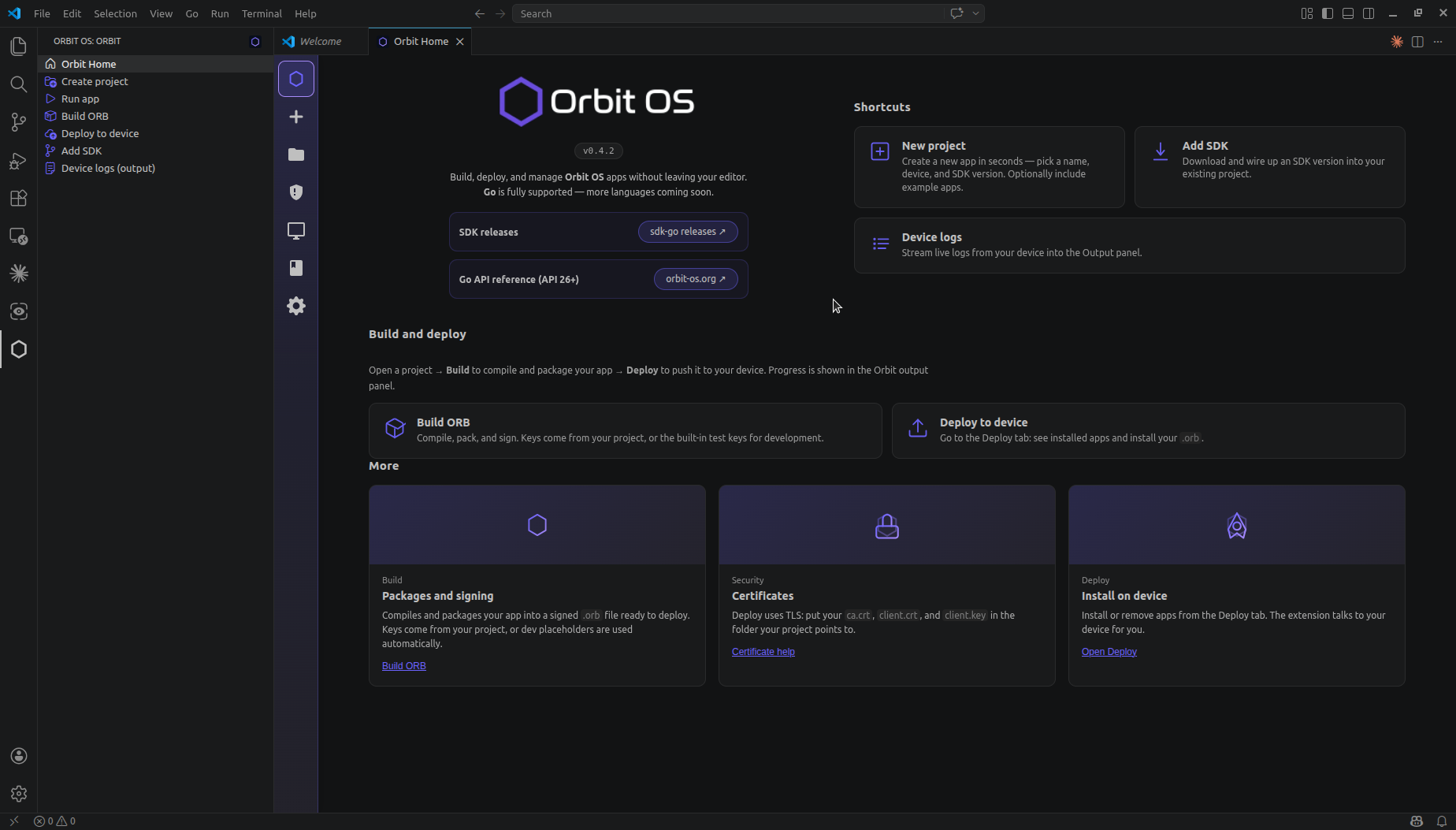Screen dimensions: 1456x830
Task: Select Add SDK in the sidebar tree
Action: point(155,151)
